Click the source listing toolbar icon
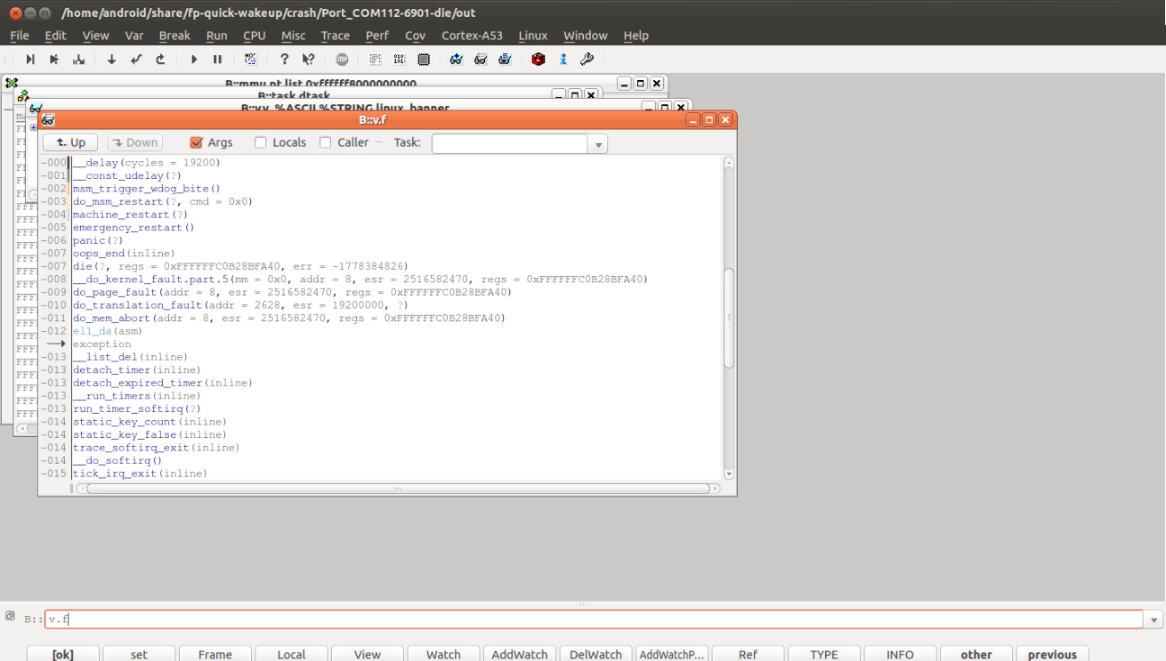Screen dimensions: 1166x661 [x=375, y=59]
